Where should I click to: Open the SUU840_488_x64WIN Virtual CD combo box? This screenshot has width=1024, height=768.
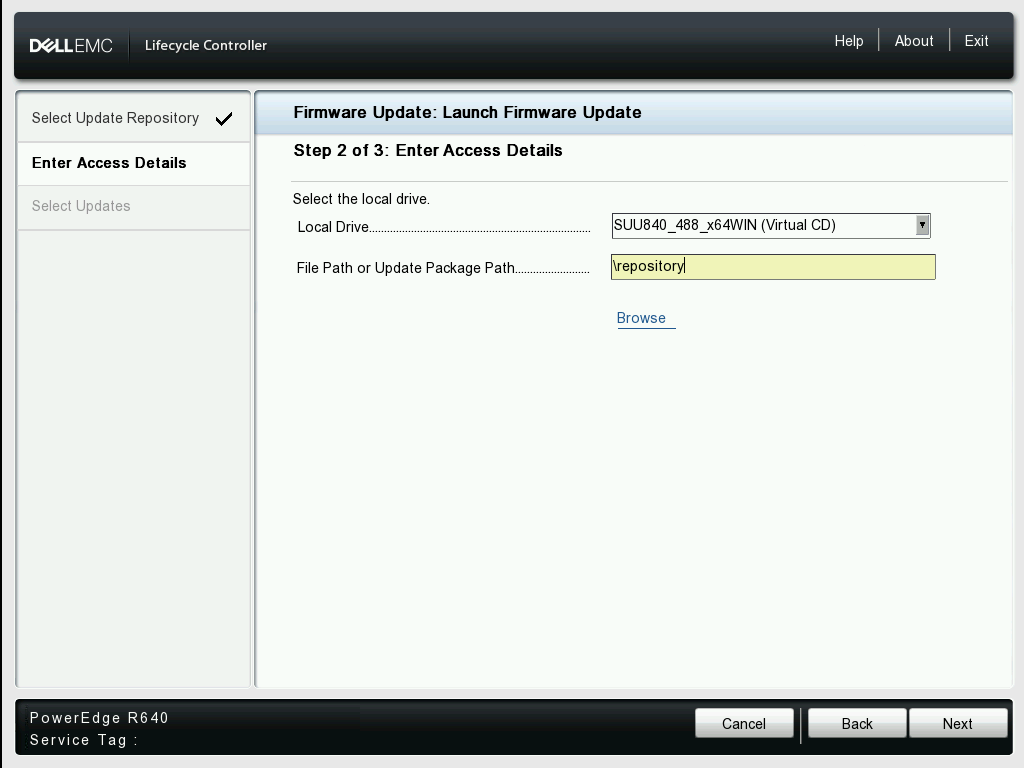pos(764,225)
